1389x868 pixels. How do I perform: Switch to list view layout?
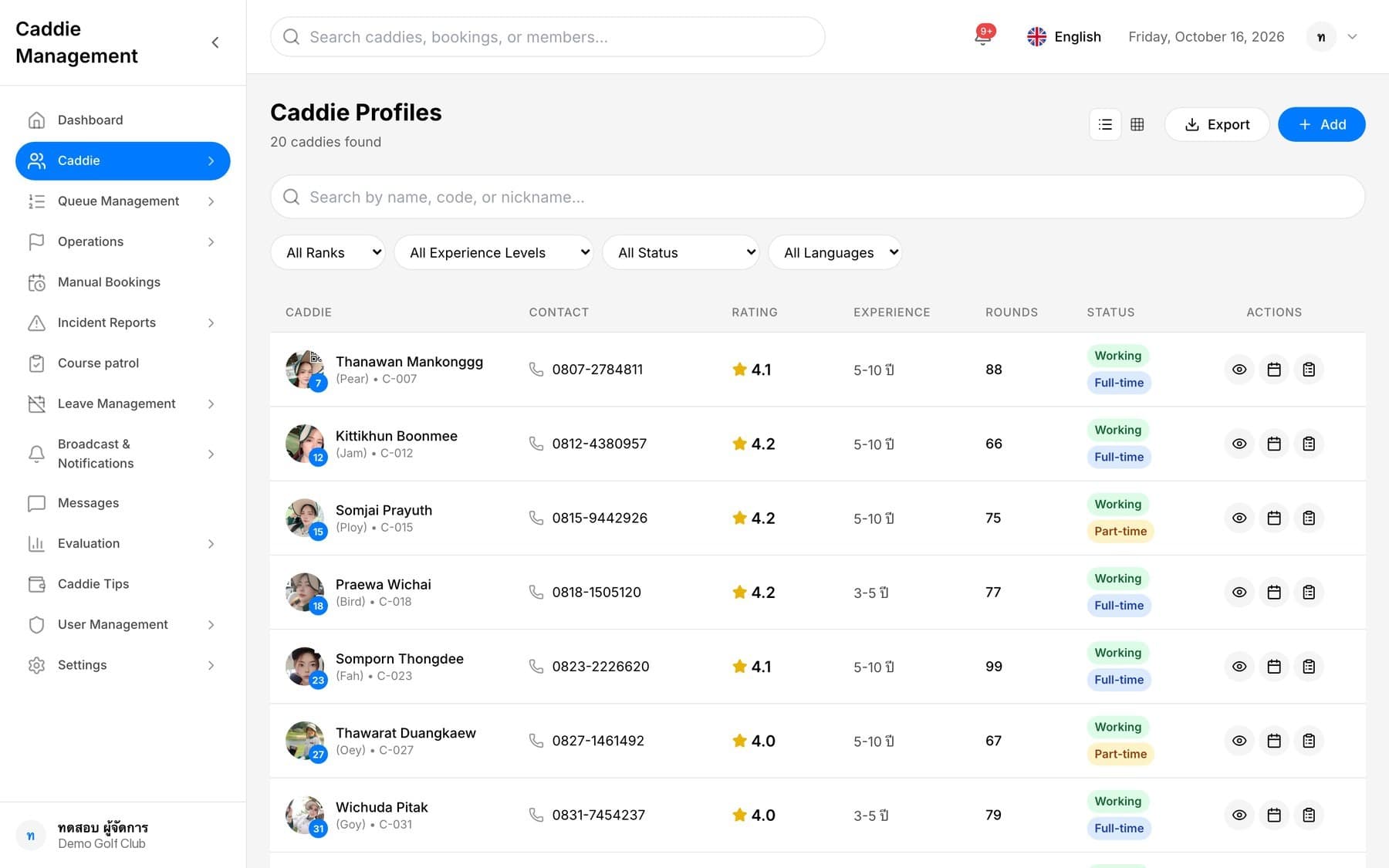(x=1105, y=124)
